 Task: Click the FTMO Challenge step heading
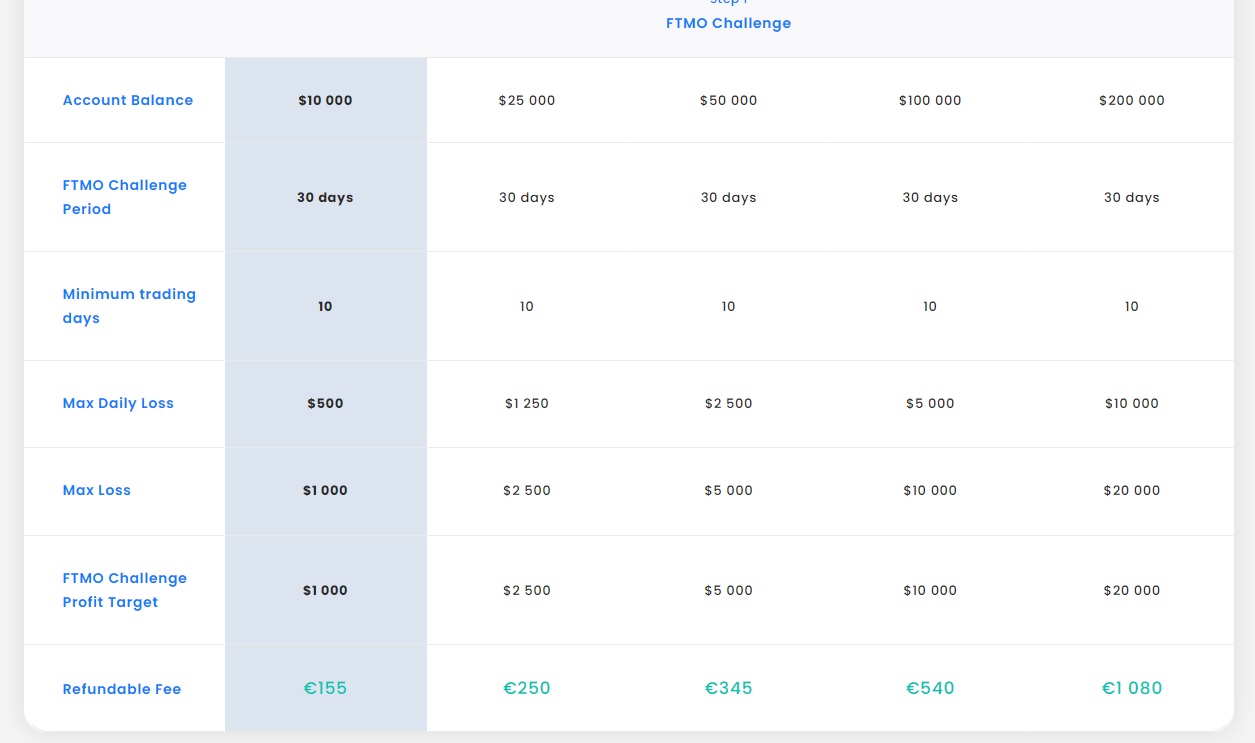pyautogui.click(x=728, y=23)
